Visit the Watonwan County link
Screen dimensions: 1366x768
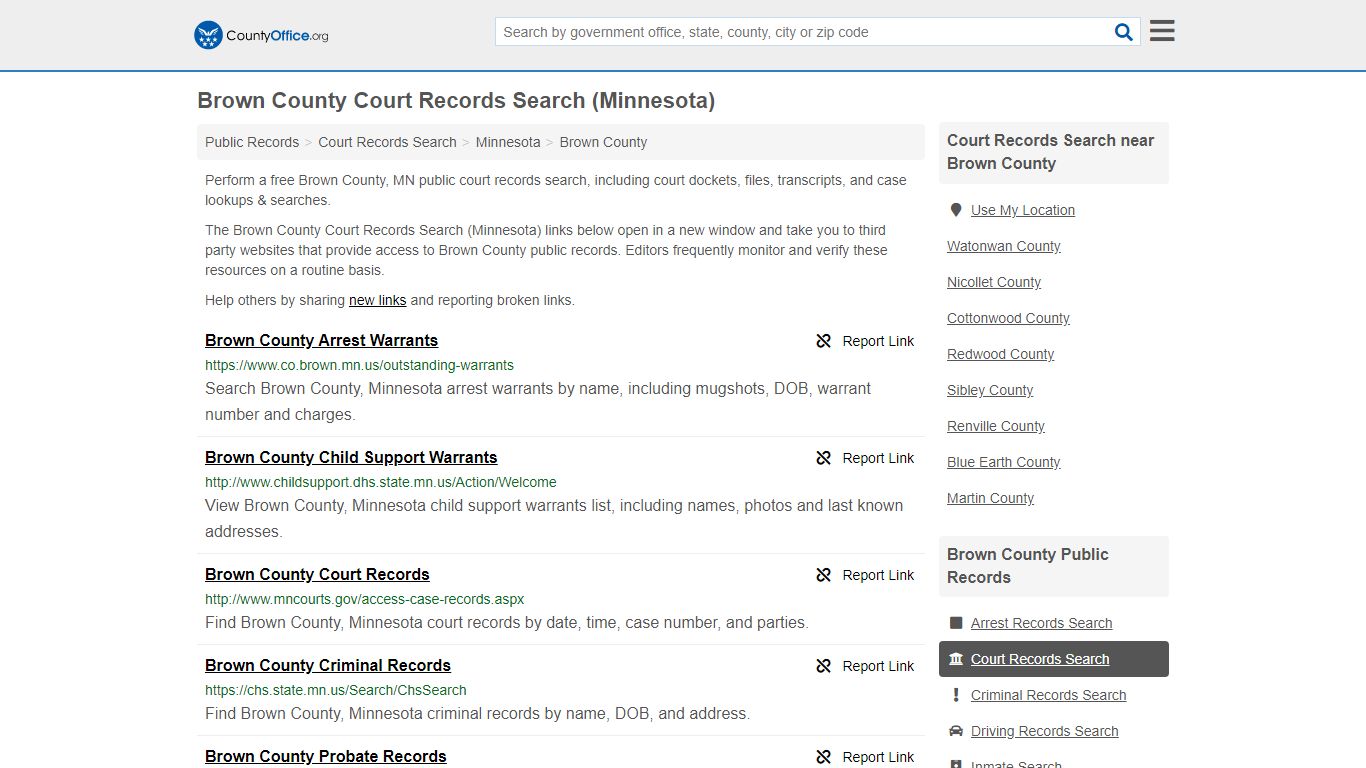(1003, 246)
